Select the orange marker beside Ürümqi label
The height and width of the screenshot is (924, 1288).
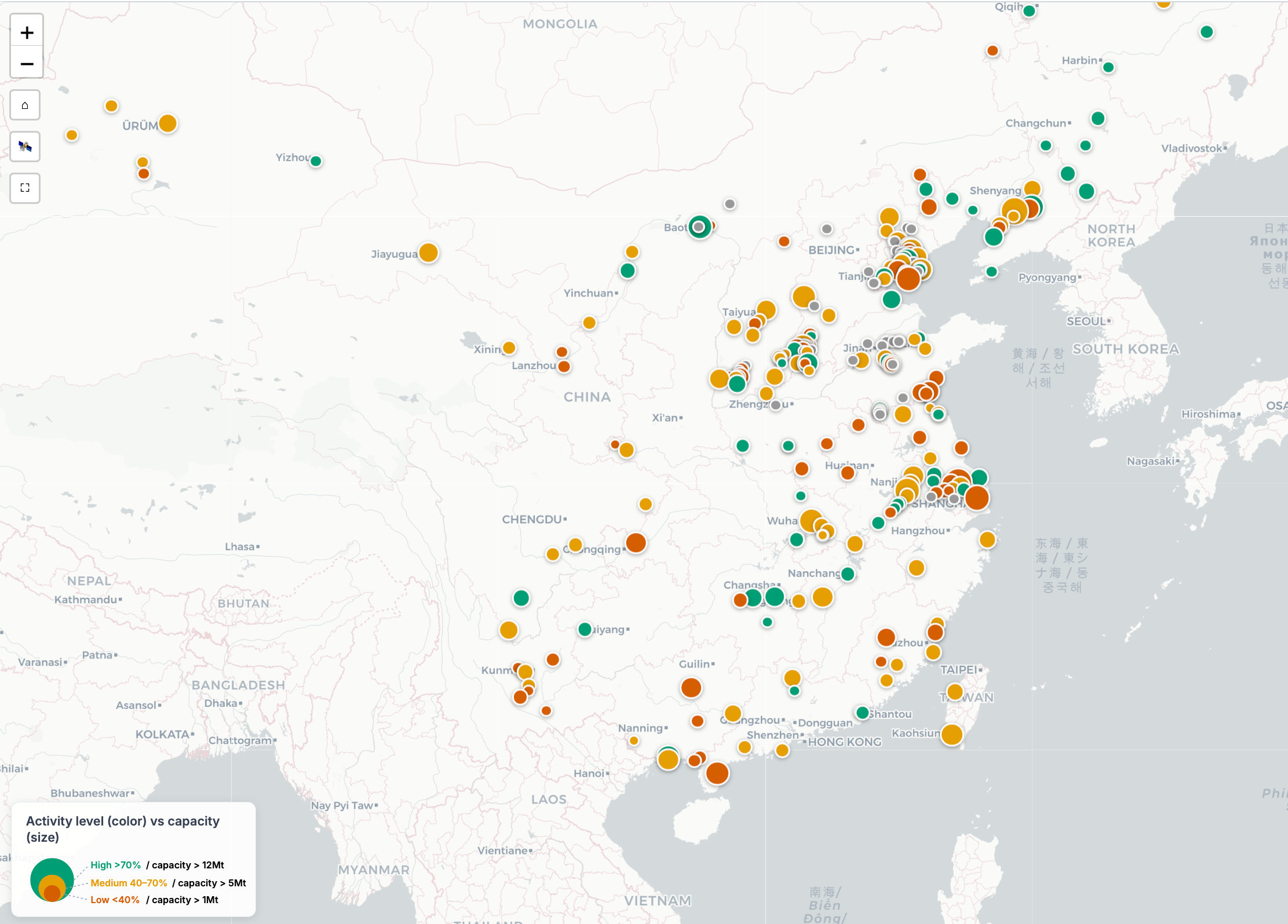pos(167,123)
